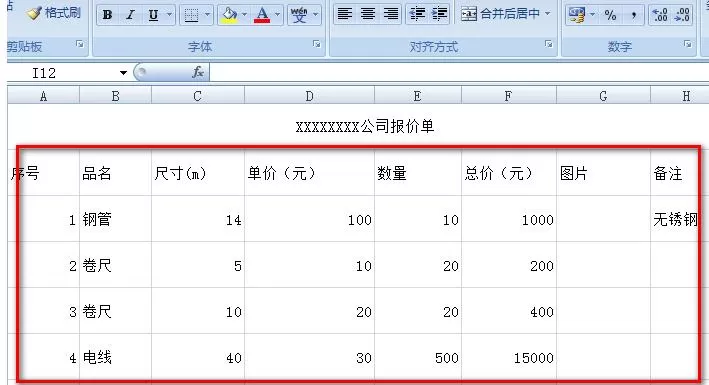Select header cell 尺寸(m)
This screenshot has height=385, width=709.
pyautogui.click(x=198, y=173)
